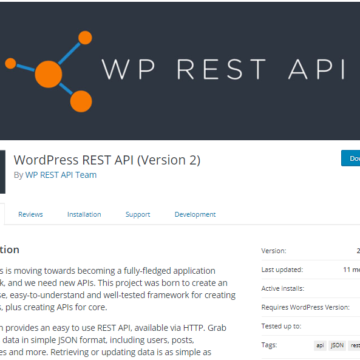Switch to the Development tab
This screenshot has width=360, height=360.
[195, 214]
